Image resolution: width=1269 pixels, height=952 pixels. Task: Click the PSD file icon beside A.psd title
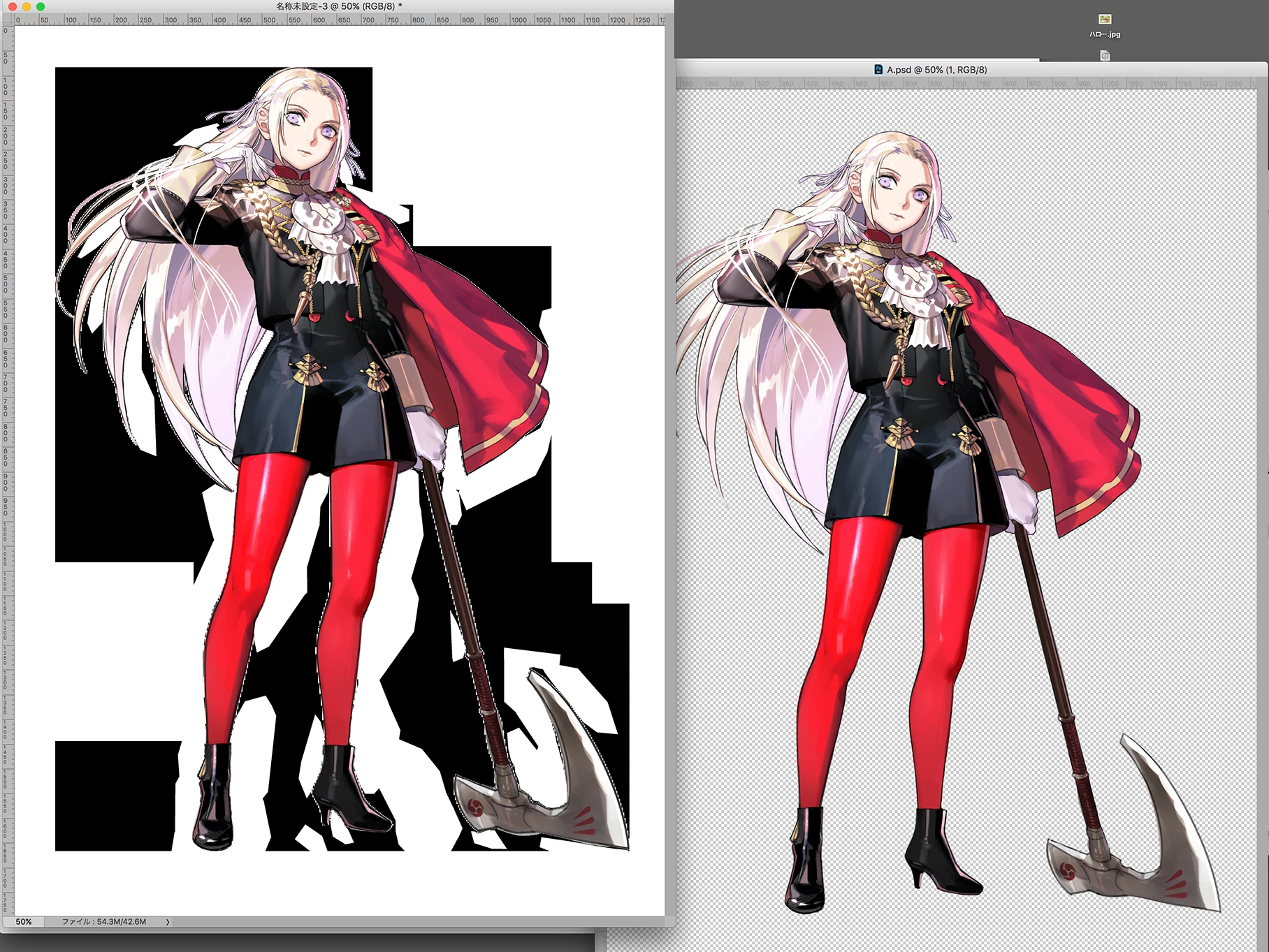pos(878,69)
